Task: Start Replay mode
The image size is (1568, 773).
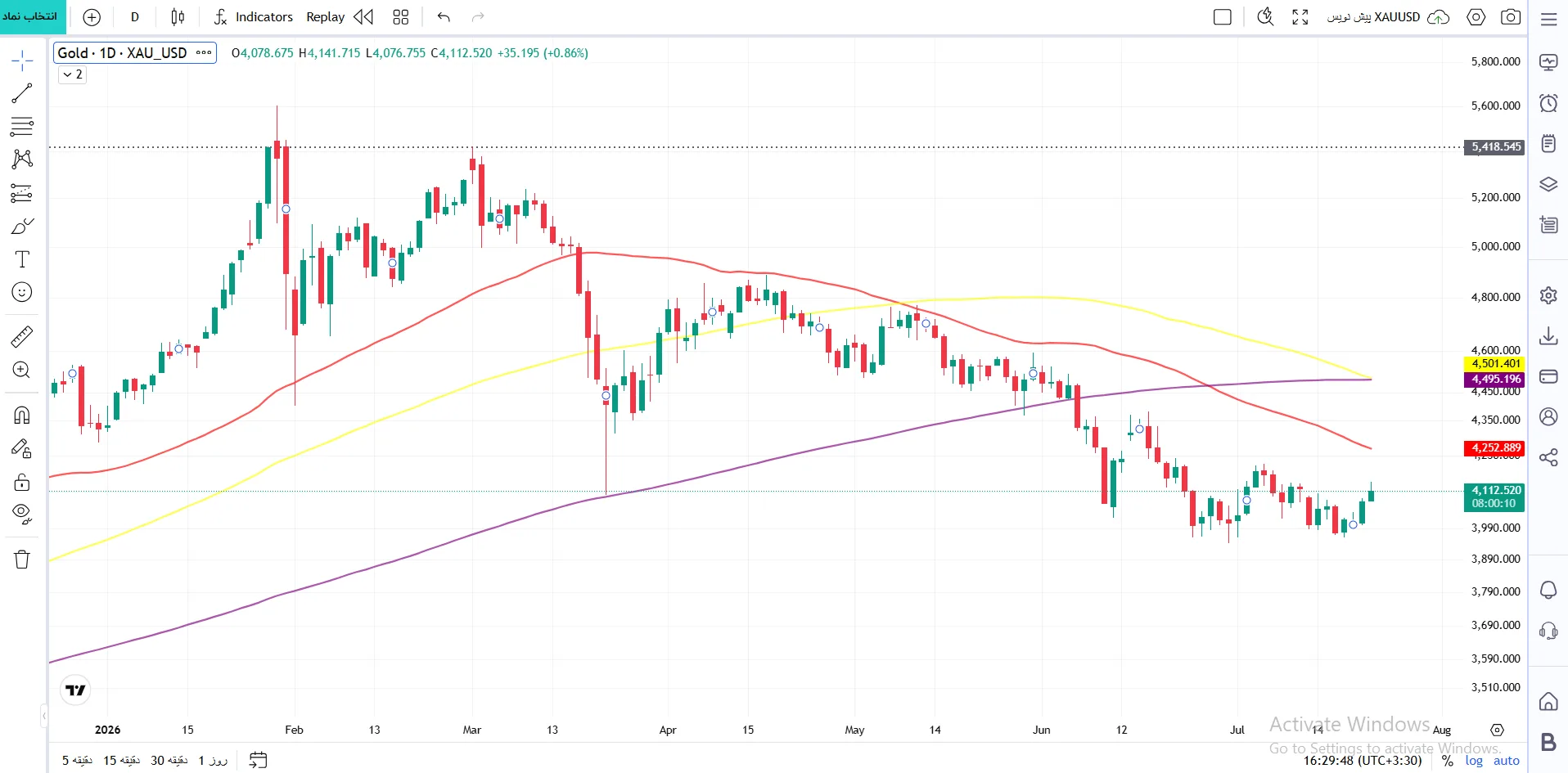Action: click(x=340, y=17)
